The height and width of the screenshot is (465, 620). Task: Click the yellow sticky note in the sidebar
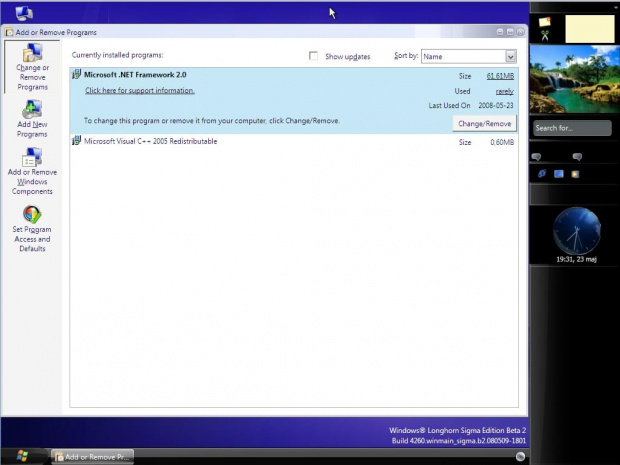coord(590,29)
